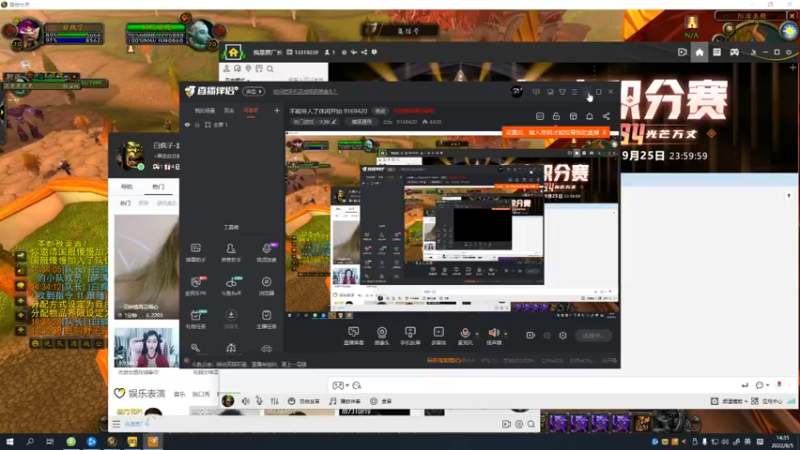
Task: Open the Windows Start menu
Action: 10,441
